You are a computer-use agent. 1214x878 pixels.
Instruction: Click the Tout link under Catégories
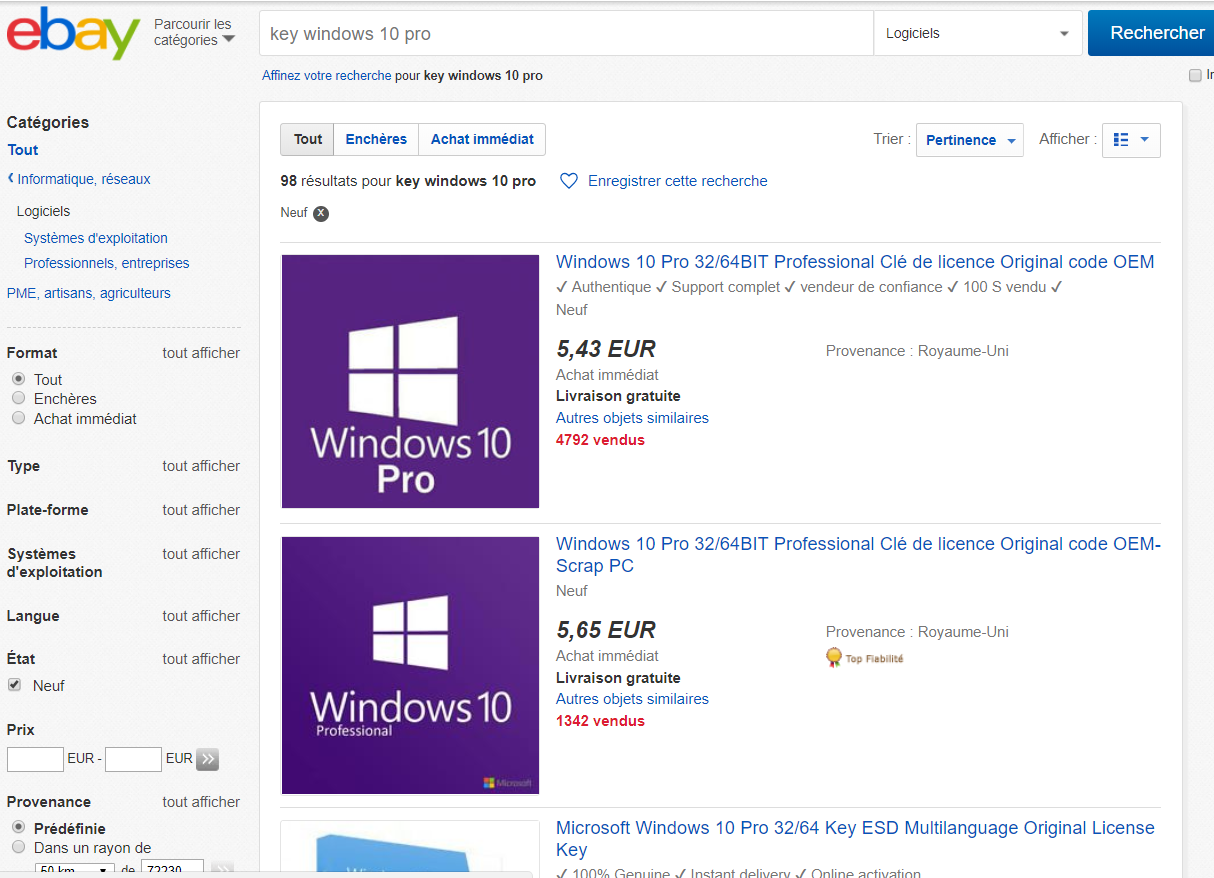point(23,150)
